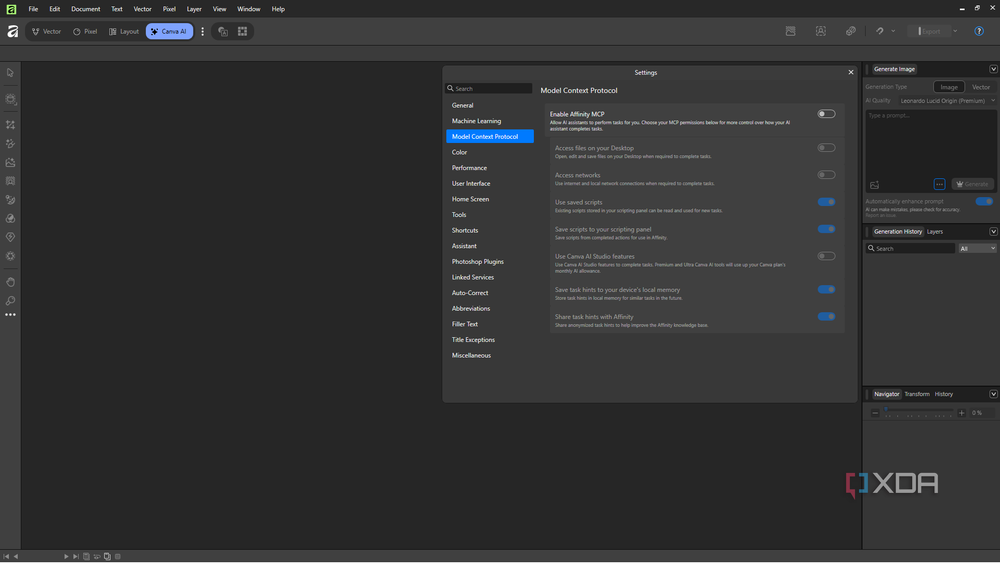Click the Settings search field
The image size is (1000, 563).
coord(489,89)
